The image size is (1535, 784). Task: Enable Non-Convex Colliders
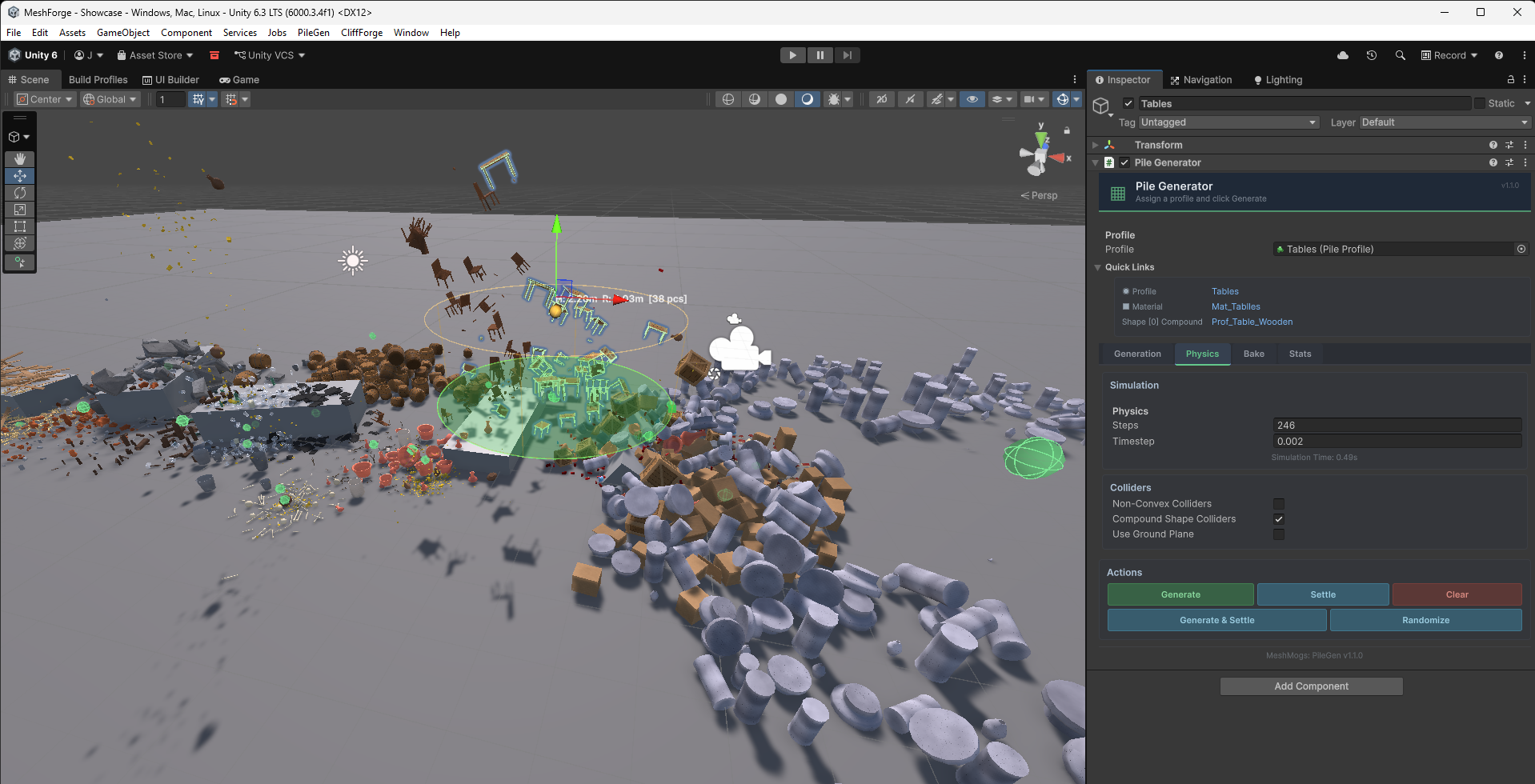pyautogui.click(x=1278, y=503)
